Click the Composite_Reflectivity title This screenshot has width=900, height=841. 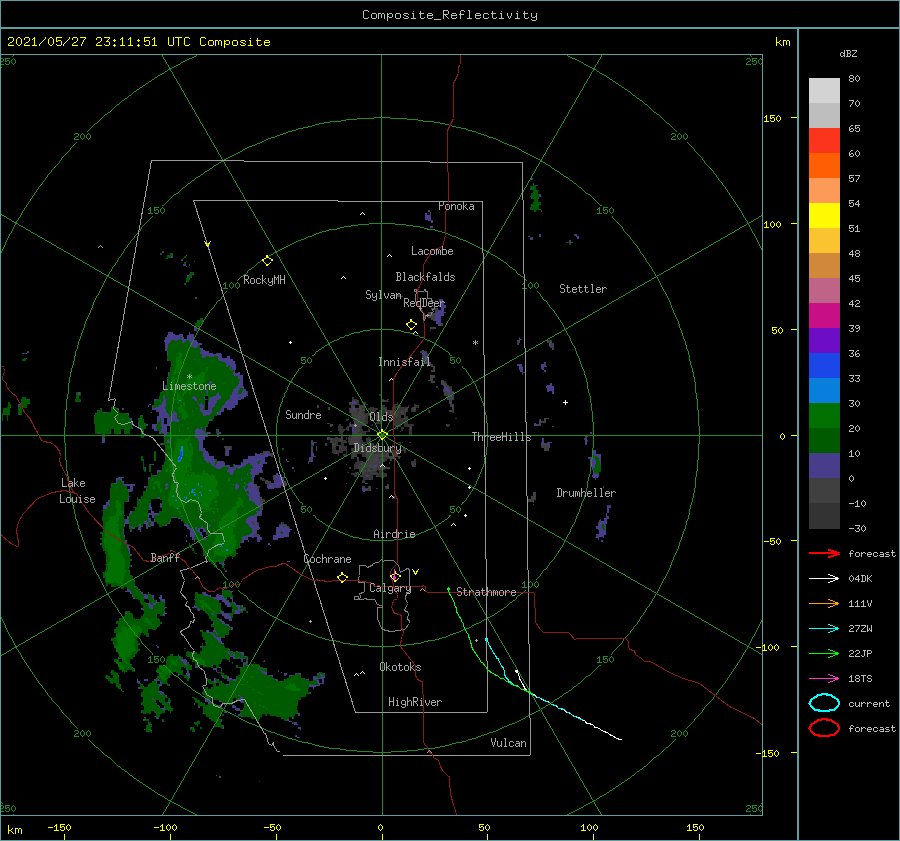tap(449, 15)
